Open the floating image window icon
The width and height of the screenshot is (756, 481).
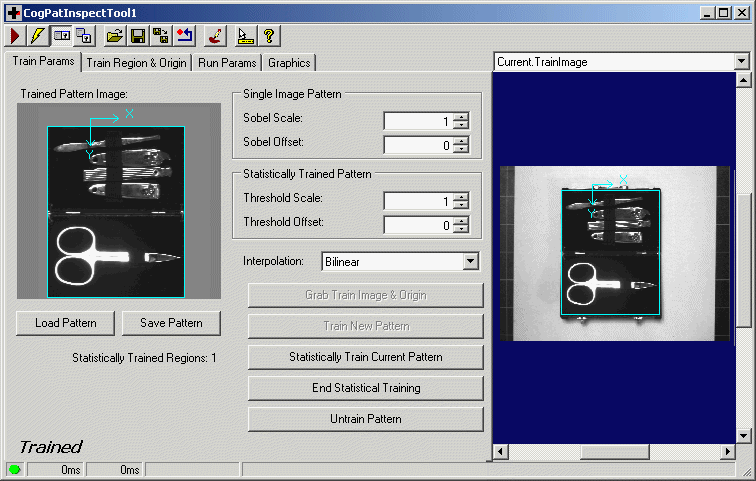click(x=85, y=36)
